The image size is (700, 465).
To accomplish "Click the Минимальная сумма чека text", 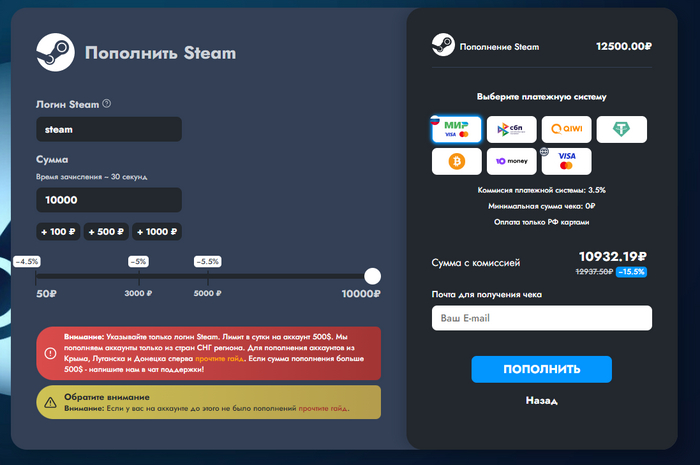I will (x=542, y=206).
